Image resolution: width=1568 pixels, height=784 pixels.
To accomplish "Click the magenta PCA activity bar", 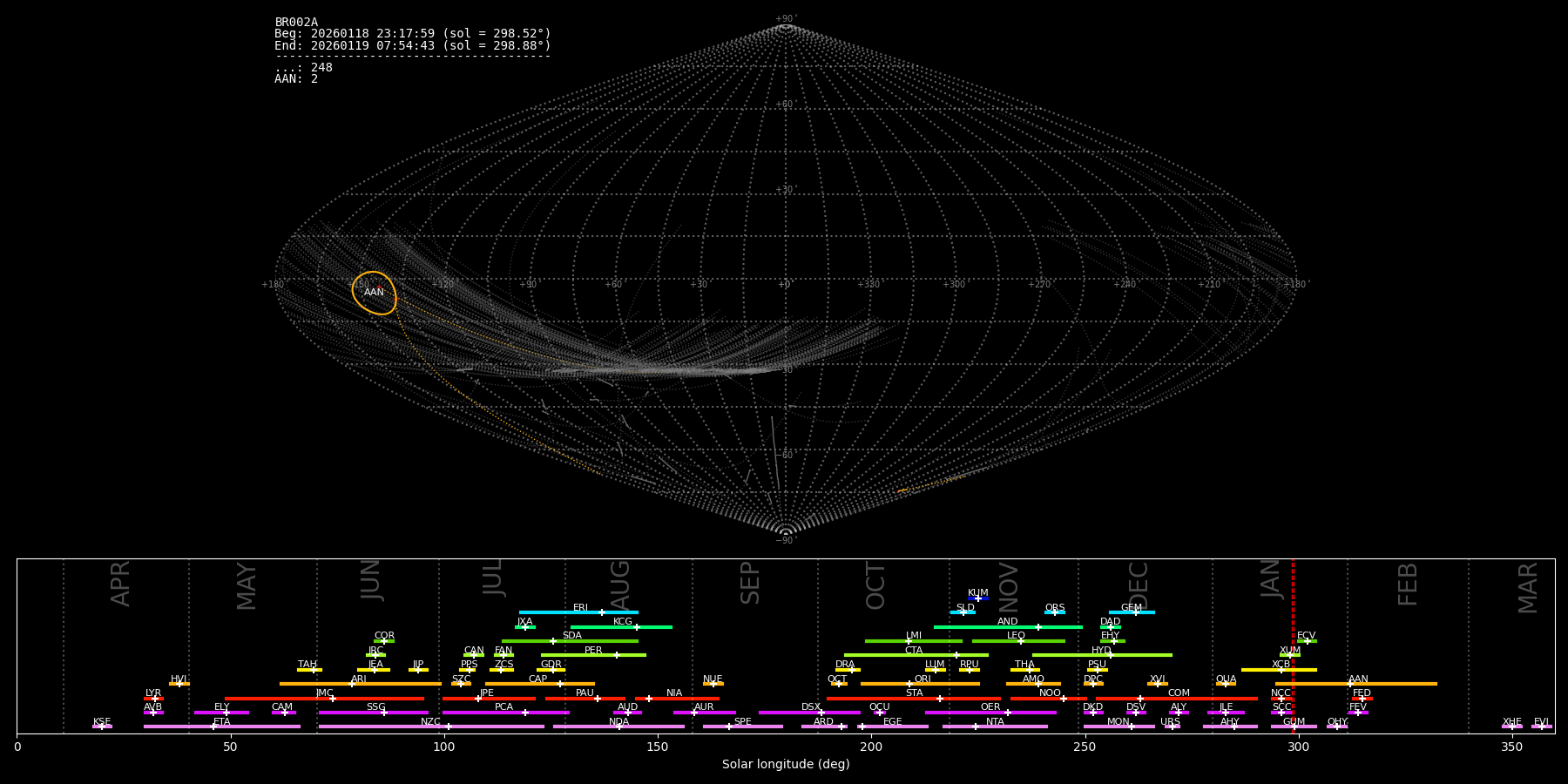I will (x=505, y=713).
